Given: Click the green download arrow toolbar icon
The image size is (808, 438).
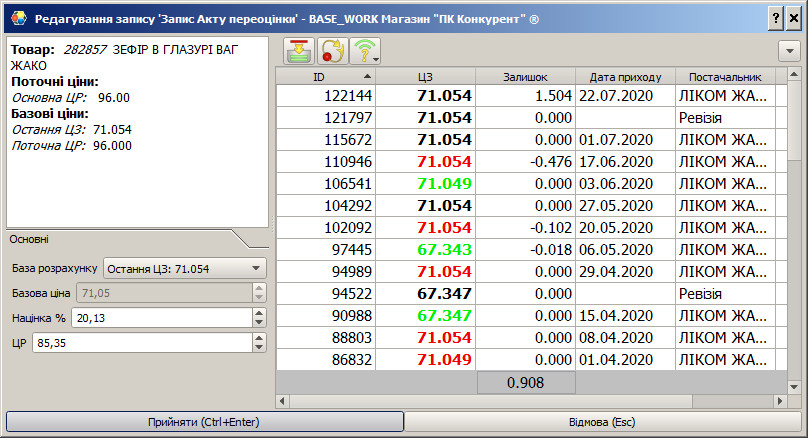Looking at the screenshot, I should [299, 51].
